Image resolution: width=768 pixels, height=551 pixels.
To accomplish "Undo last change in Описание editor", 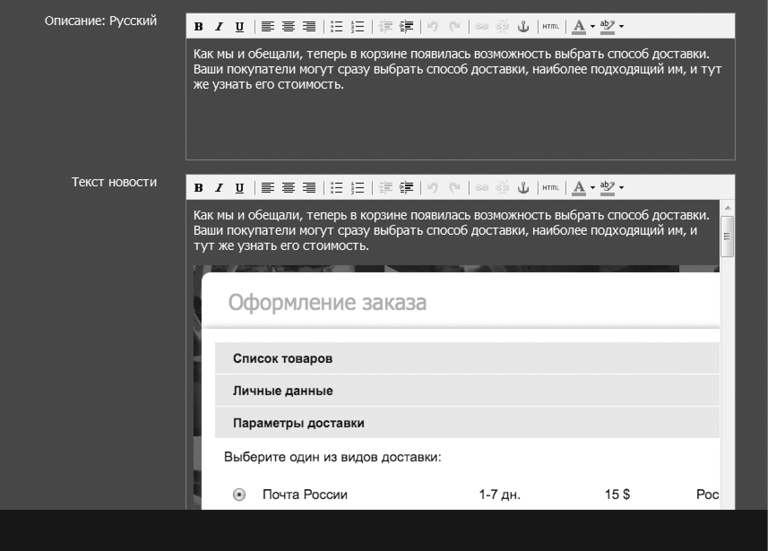I will (x=432, y=26).
